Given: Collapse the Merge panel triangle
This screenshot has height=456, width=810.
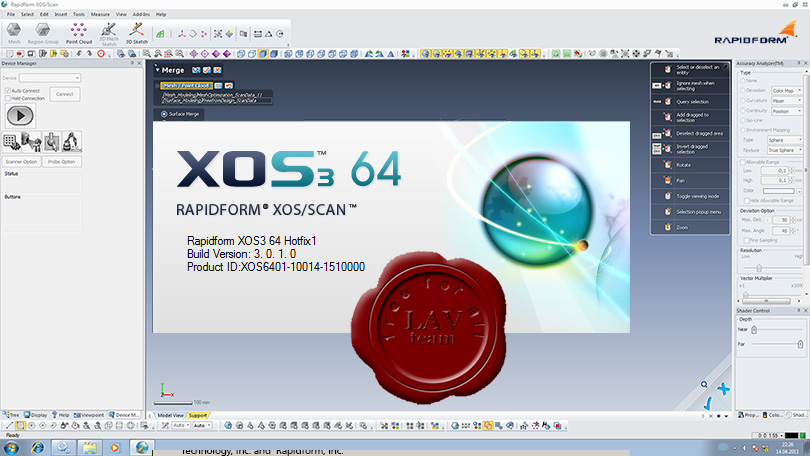Looking at the screenshot, I should tap(157, 69).
